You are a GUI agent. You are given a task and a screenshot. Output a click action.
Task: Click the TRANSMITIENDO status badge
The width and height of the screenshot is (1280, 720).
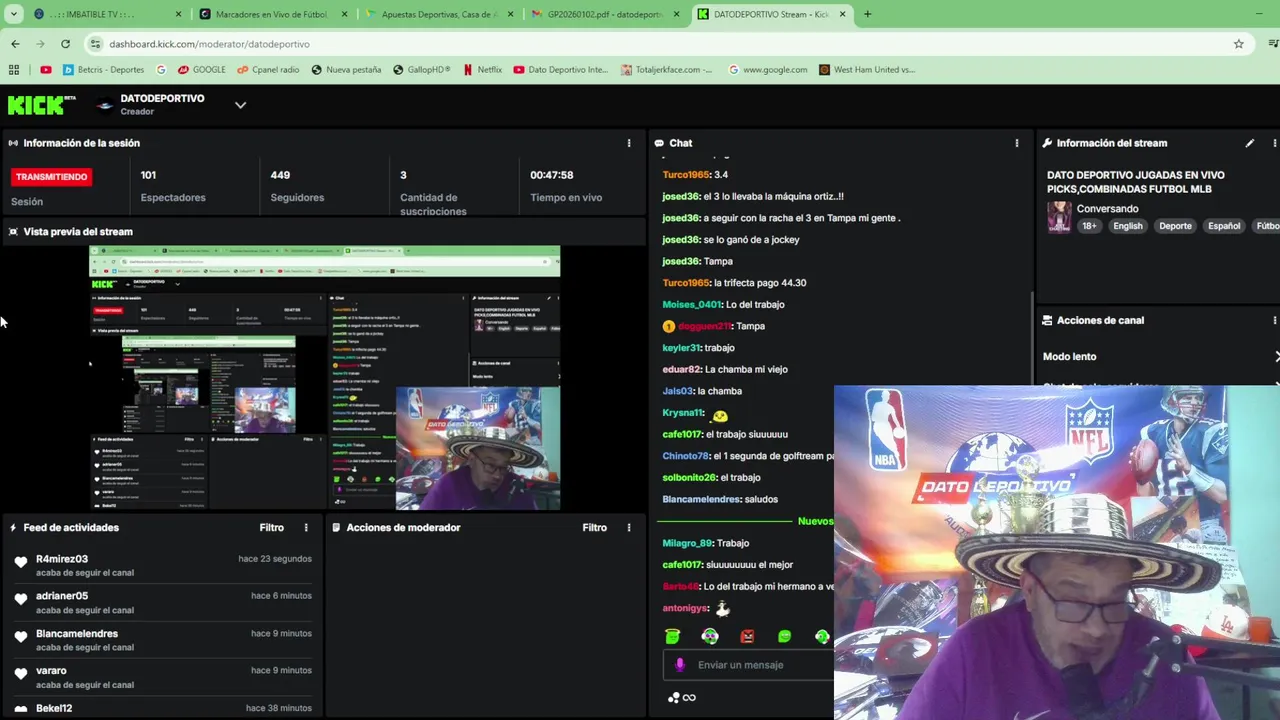52,177
